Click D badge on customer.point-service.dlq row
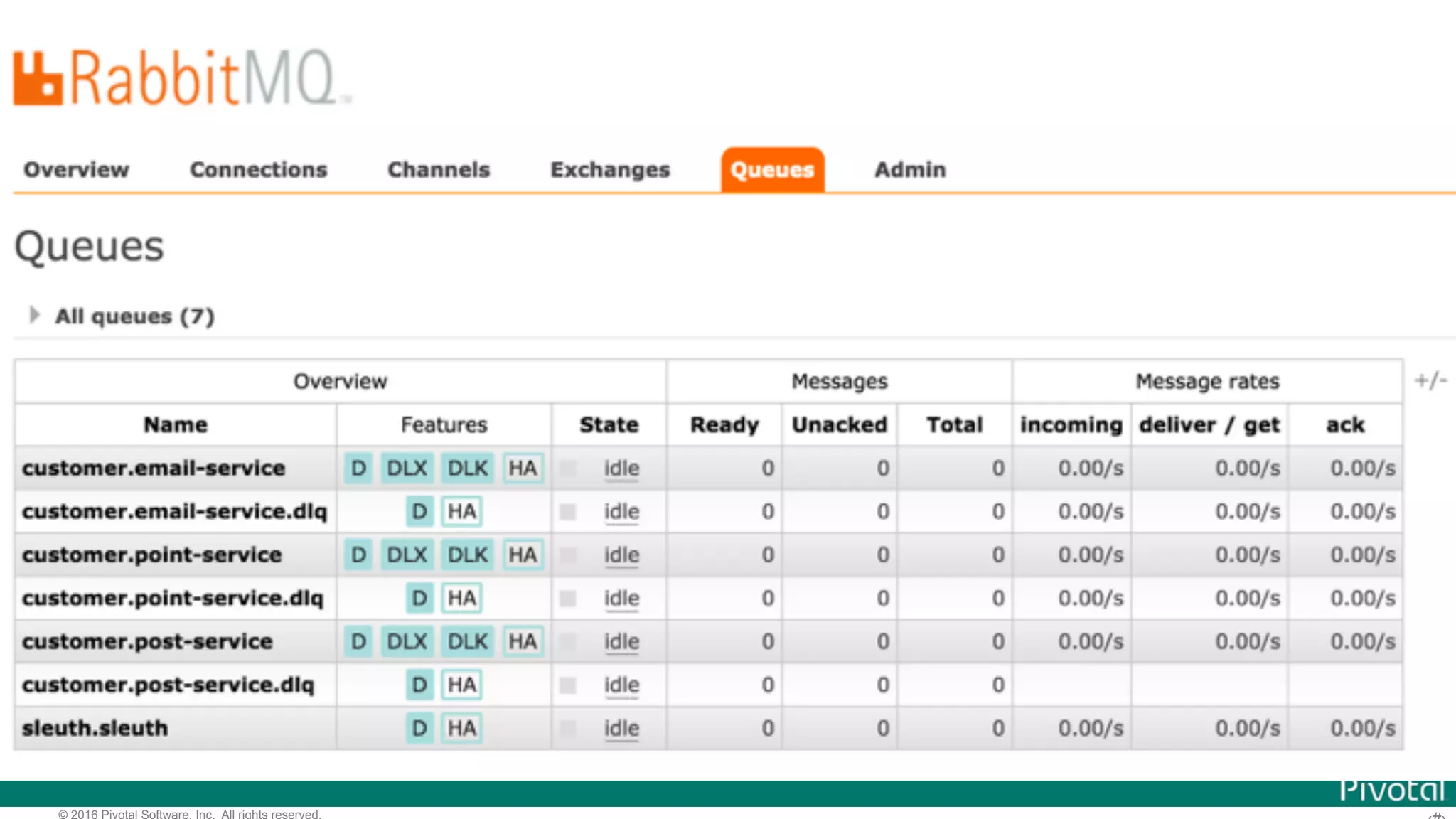Image resolution: width=1456 pixels, height=819 pixels. [419, 599]
